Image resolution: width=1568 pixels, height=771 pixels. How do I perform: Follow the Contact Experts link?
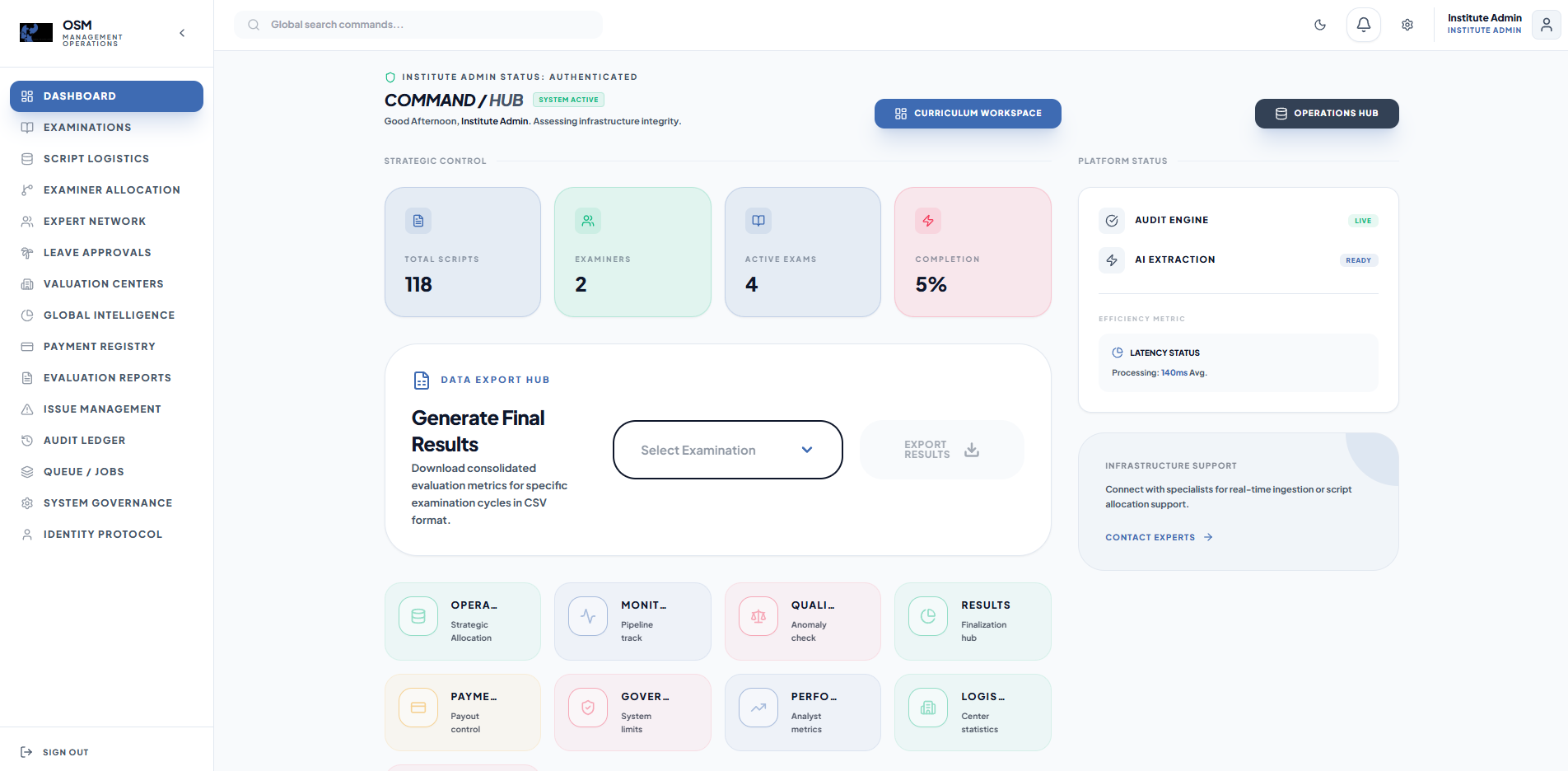click(x=1159, y=538)
